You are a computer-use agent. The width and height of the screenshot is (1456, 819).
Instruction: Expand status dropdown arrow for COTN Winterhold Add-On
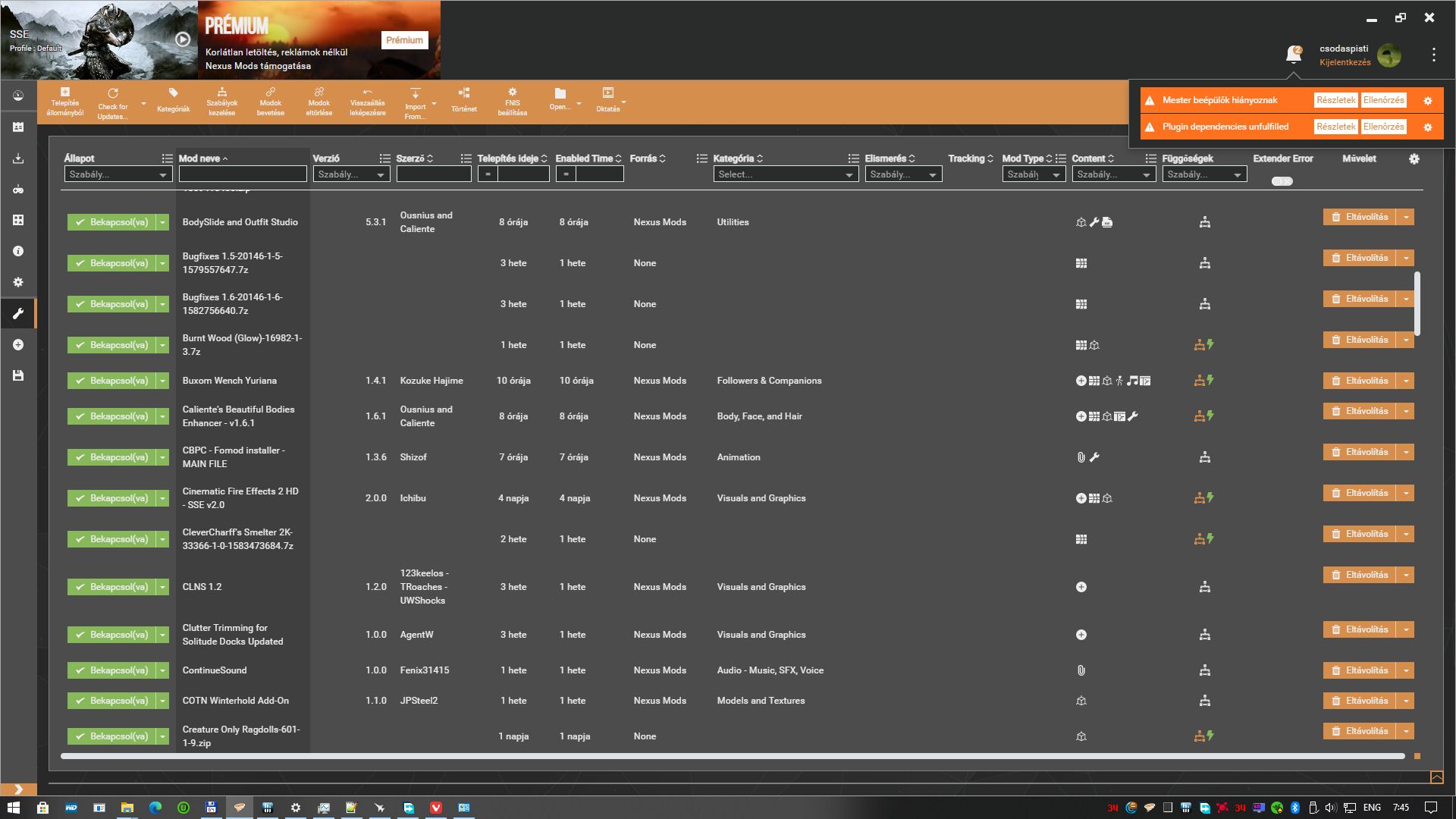tap(162, 701)
